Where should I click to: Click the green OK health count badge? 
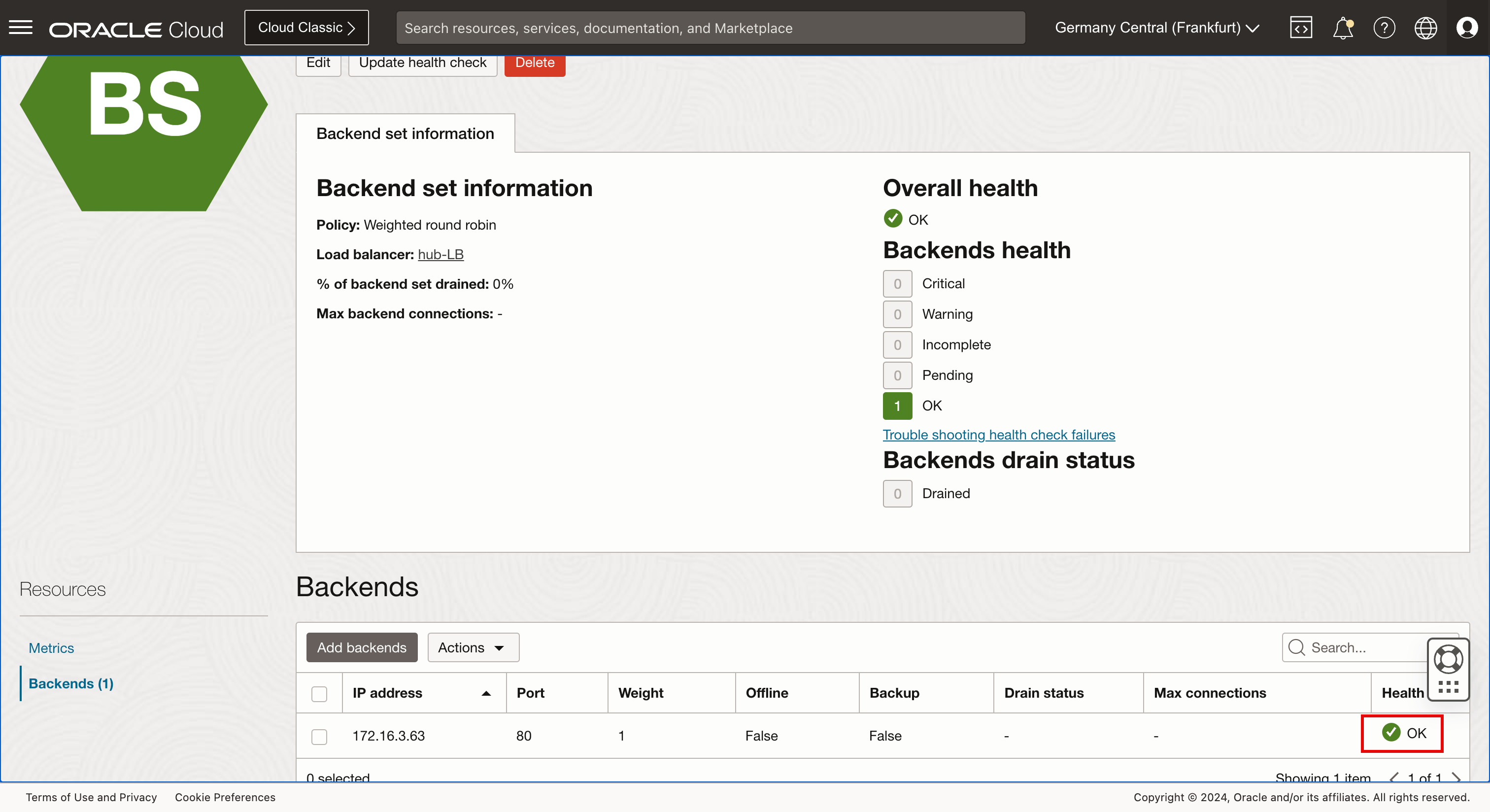coord(897,406)
